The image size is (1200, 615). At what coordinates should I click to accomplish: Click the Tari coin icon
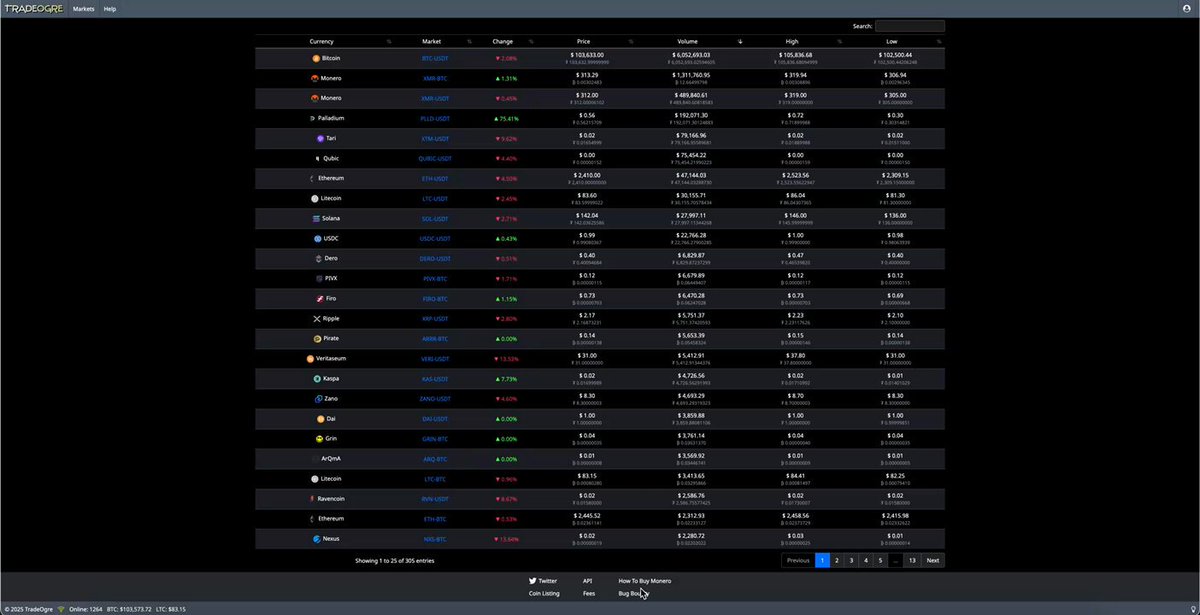click(320, 138)
